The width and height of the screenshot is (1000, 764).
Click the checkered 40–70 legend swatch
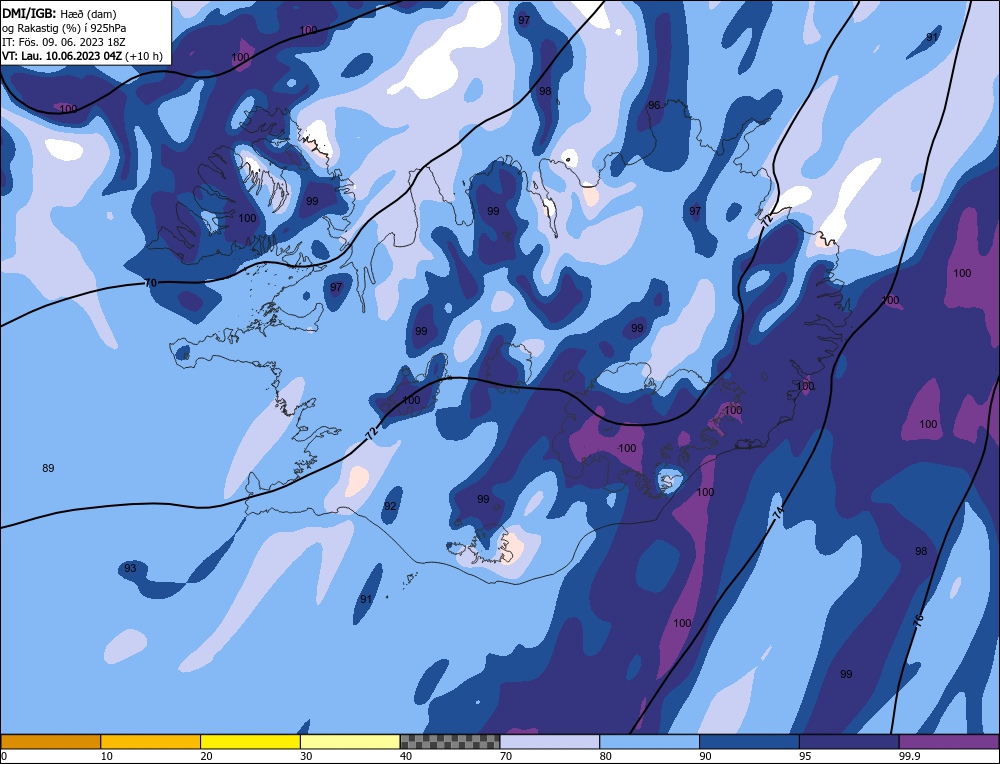pos(450,741)
